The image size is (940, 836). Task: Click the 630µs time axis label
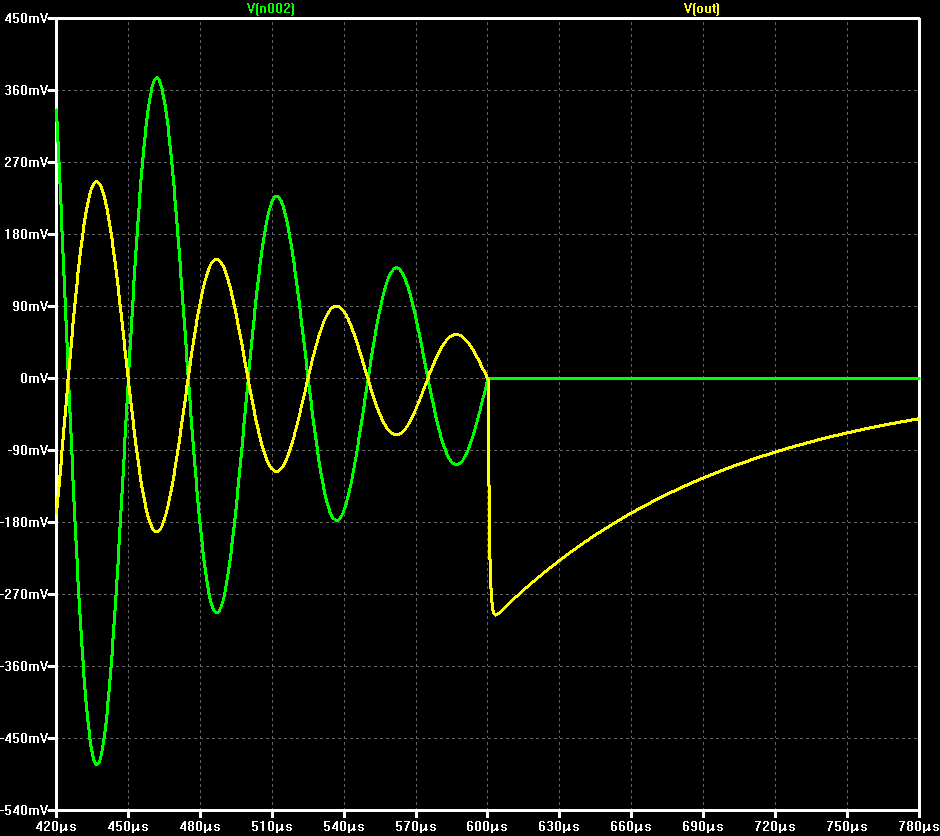click(559, 827)
